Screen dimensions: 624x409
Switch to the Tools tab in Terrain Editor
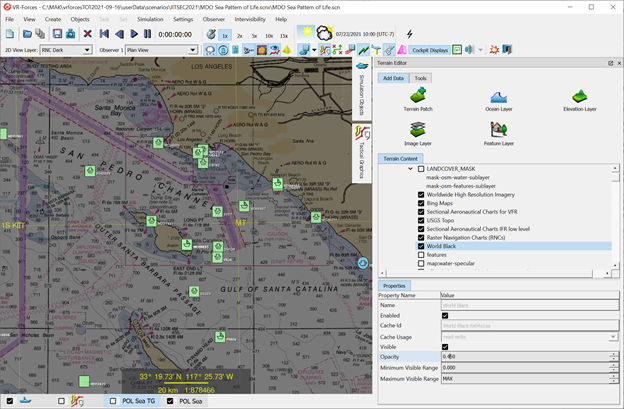[x=420, y=78]
